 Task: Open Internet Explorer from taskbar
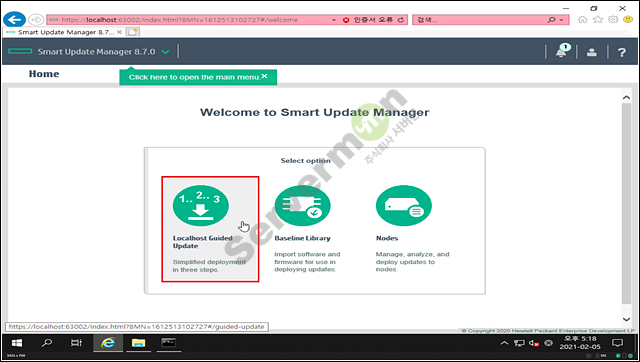click(x=108, y=343)
